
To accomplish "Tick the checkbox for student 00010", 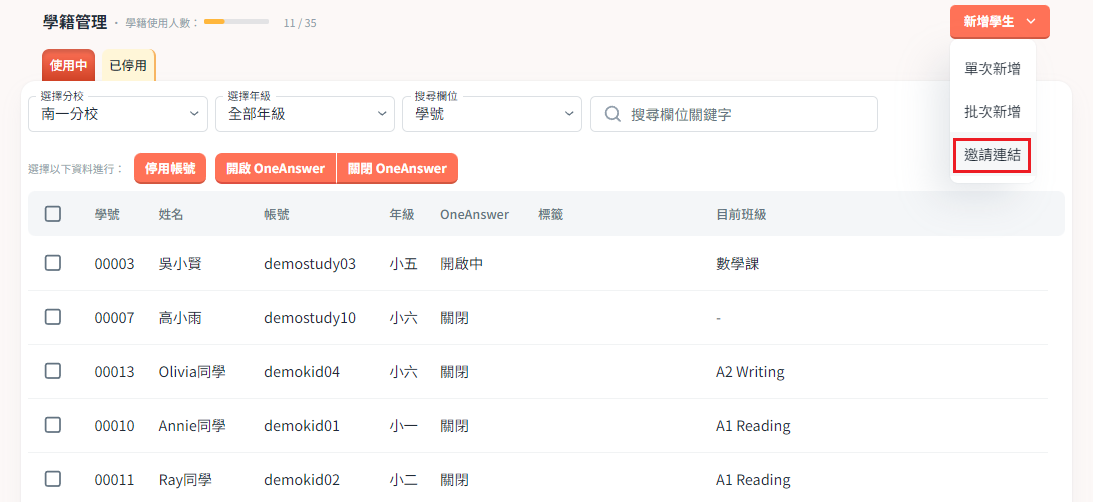I will point(52,425).
